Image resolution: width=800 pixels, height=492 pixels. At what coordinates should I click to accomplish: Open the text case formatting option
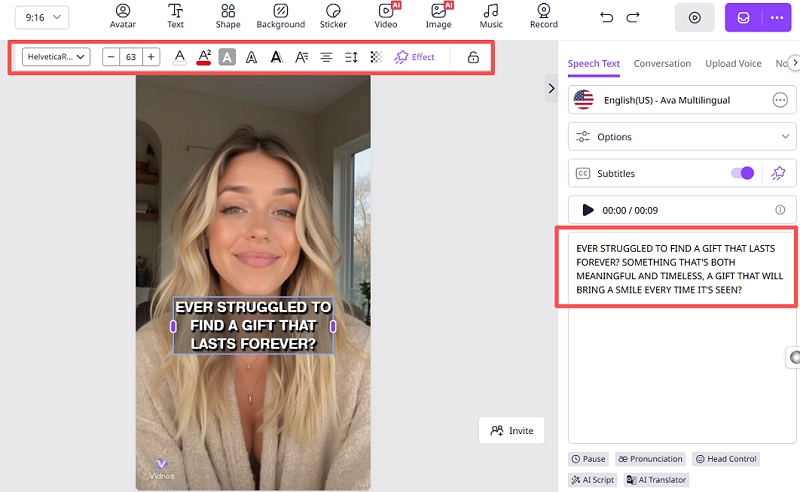[301, 57]
